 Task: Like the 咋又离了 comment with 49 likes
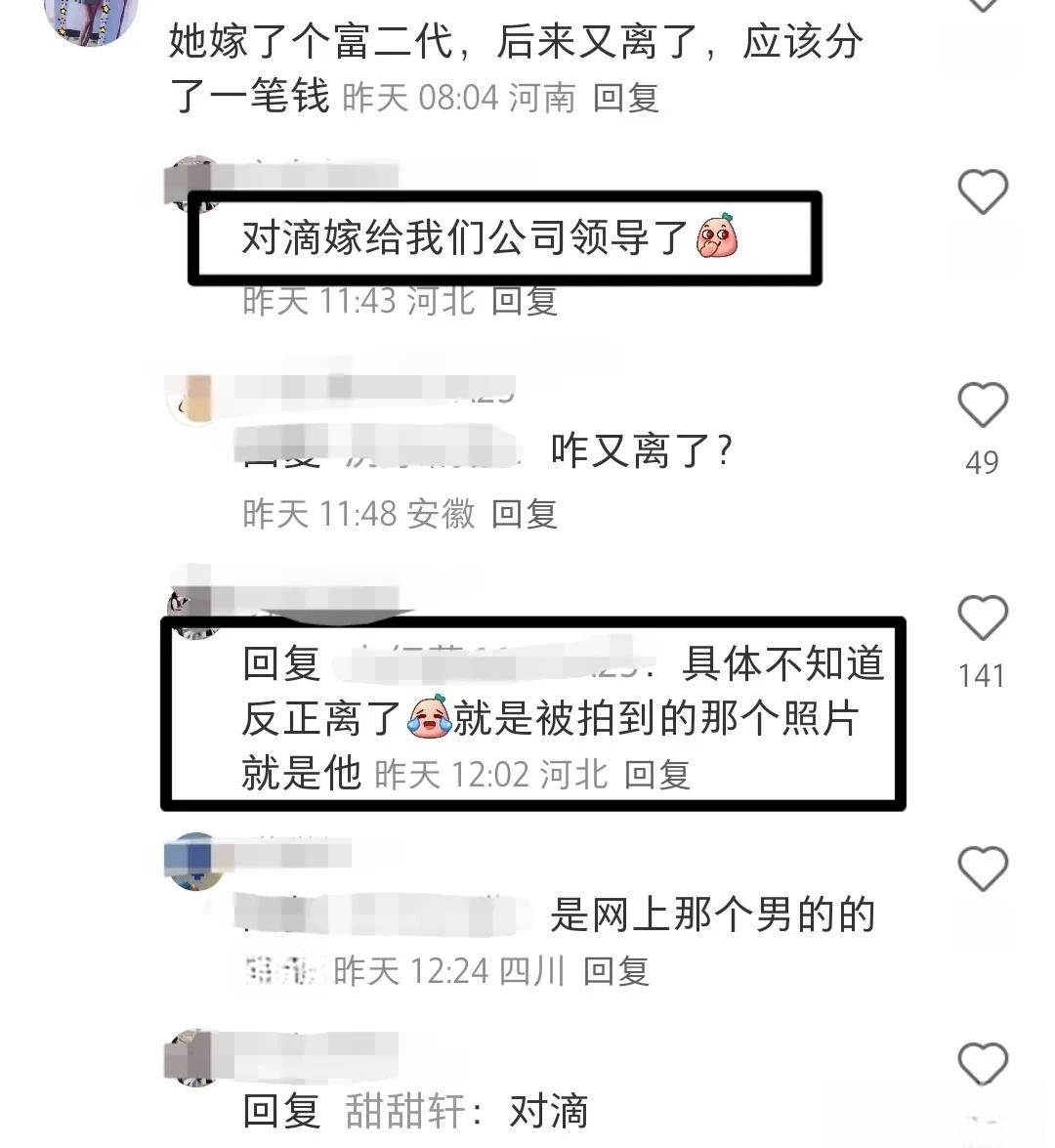pos(983,404)
